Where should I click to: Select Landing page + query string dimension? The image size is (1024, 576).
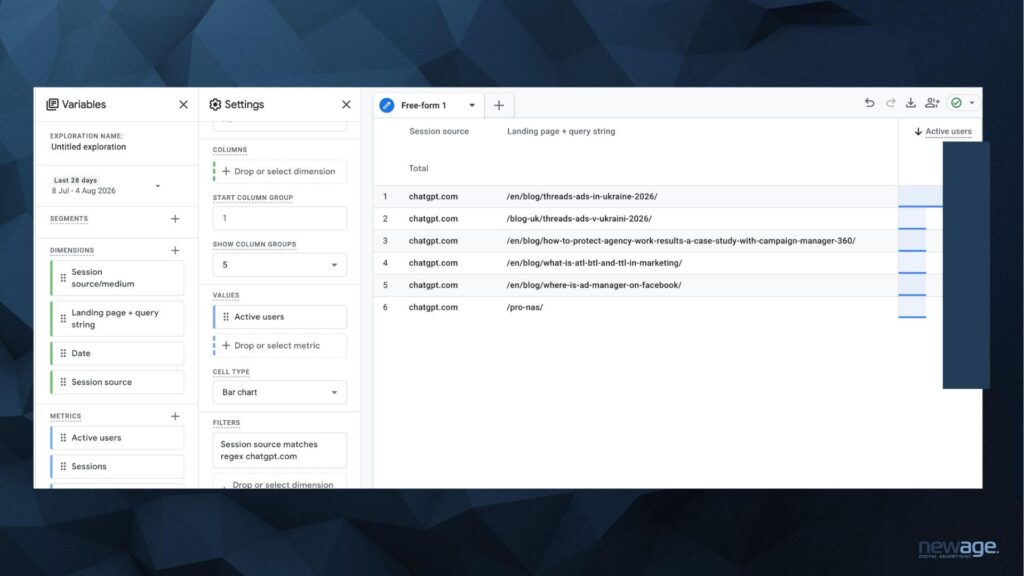(x=118, y=319)
